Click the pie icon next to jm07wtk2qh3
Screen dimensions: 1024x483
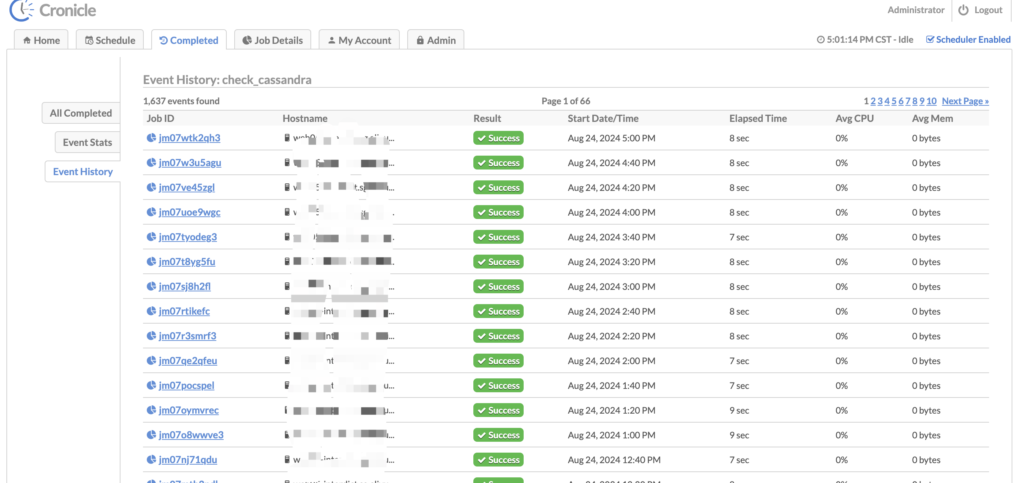coord(151,138)
